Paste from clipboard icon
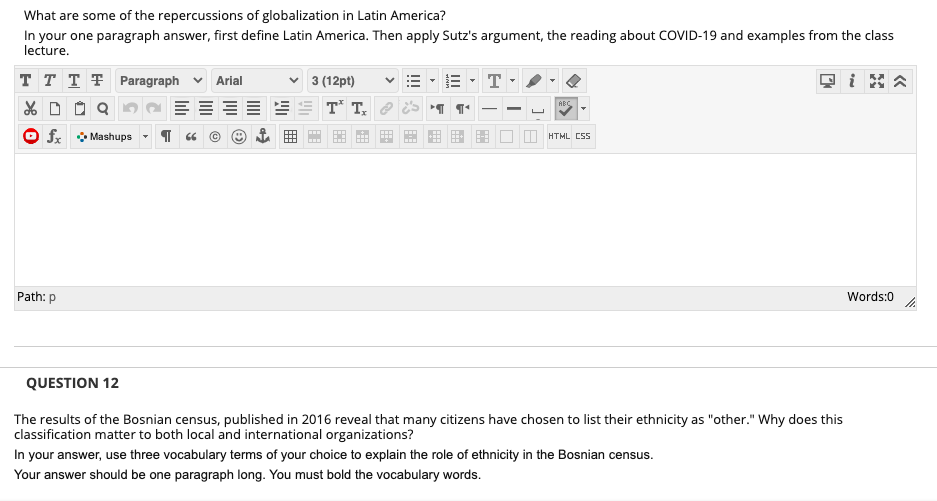The width and height of the screenshot is (937, 501). tap(79, 108)
